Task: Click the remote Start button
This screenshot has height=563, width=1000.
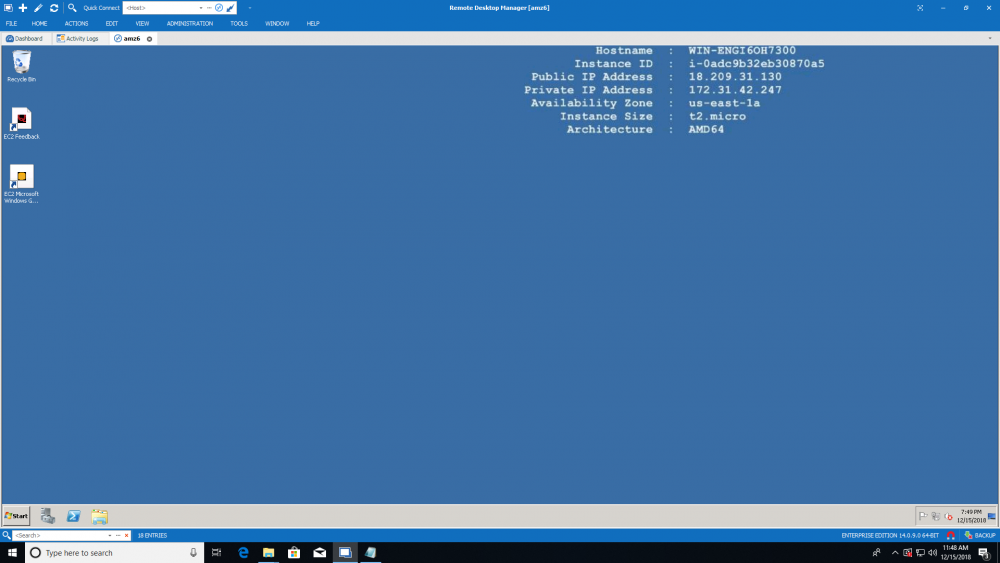Action: [x=16, y=516]
